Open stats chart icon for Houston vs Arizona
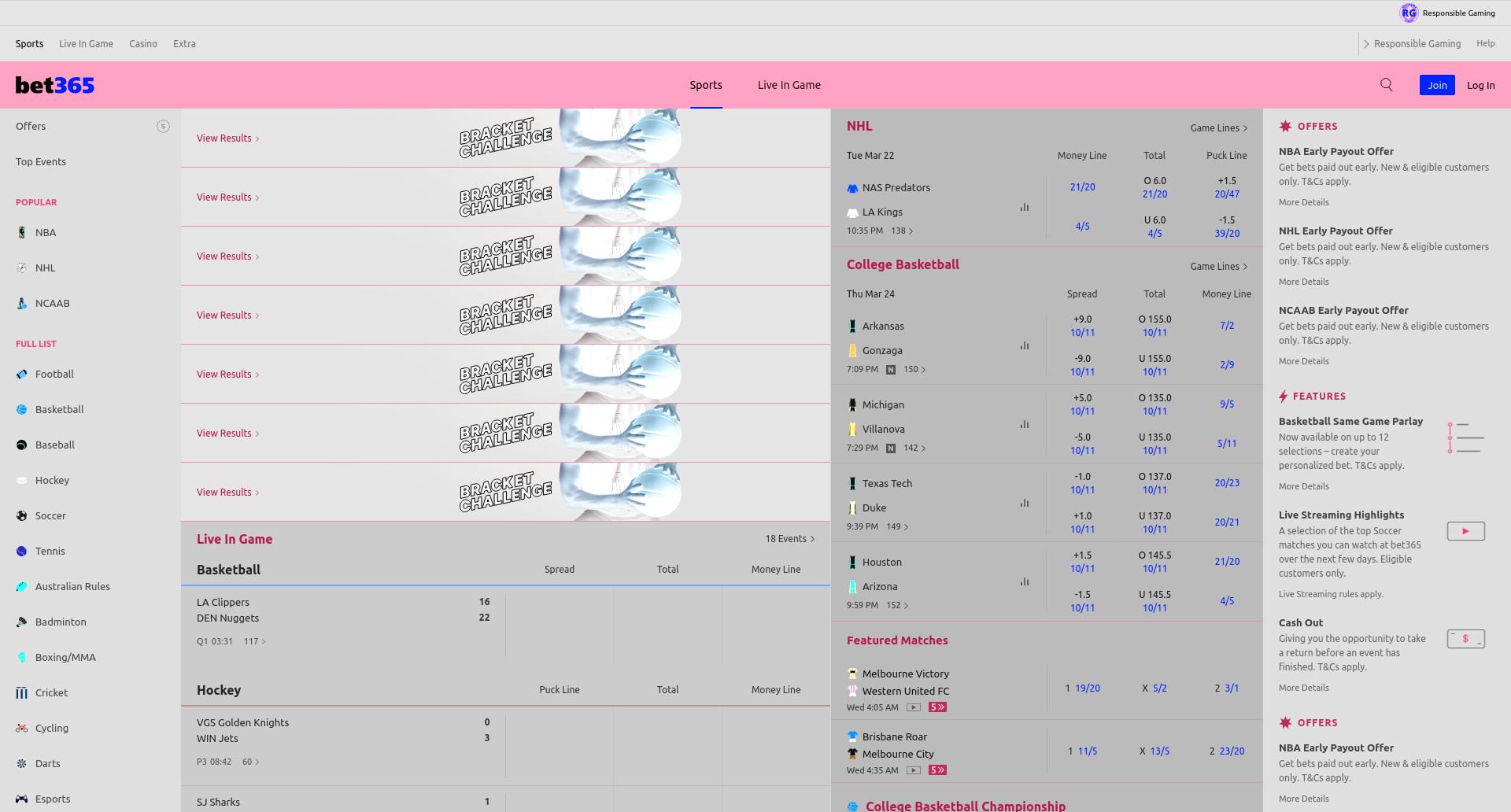Viewport: 1511px width, 812px height. tap(1025, 581)
